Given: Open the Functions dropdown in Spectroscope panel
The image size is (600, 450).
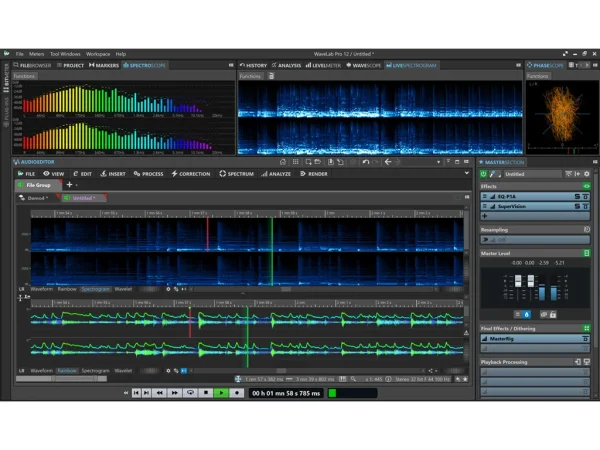Looking at the screenshot, I should click(x=25, y=76).
